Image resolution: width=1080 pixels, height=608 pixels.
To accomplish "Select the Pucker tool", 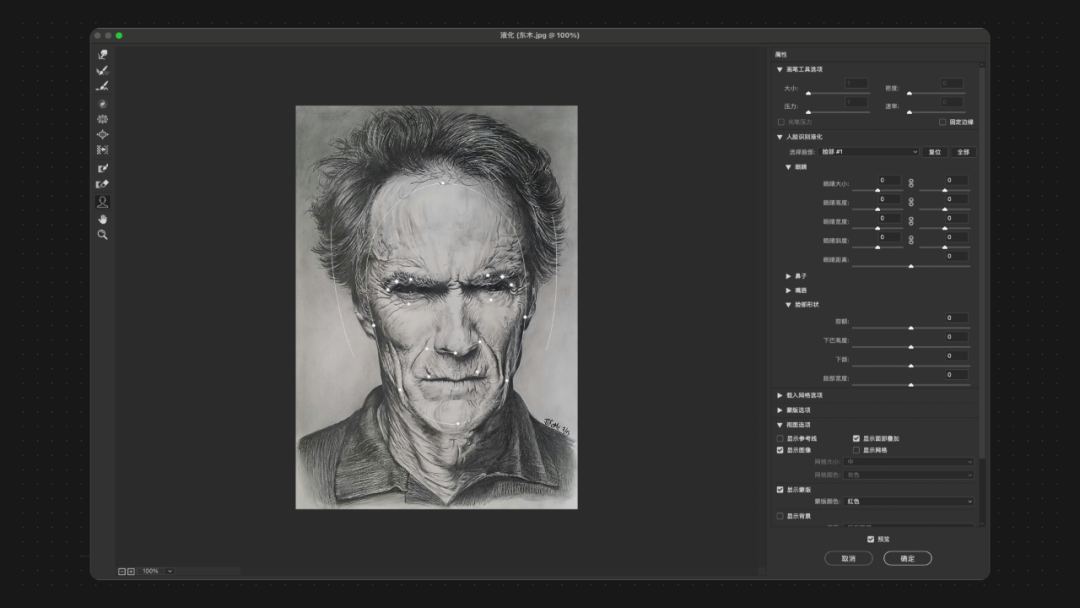I will [102, 119].
